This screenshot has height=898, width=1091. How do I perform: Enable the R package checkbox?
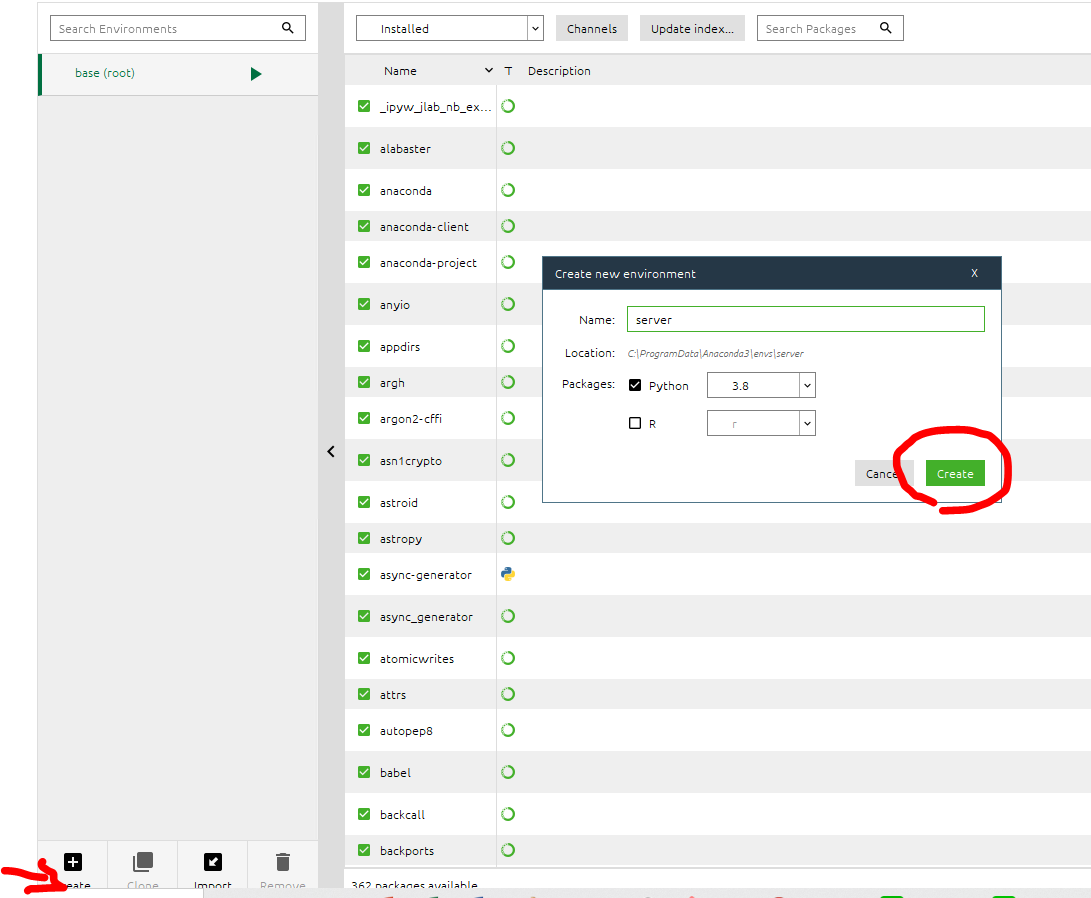click(635, 423)
